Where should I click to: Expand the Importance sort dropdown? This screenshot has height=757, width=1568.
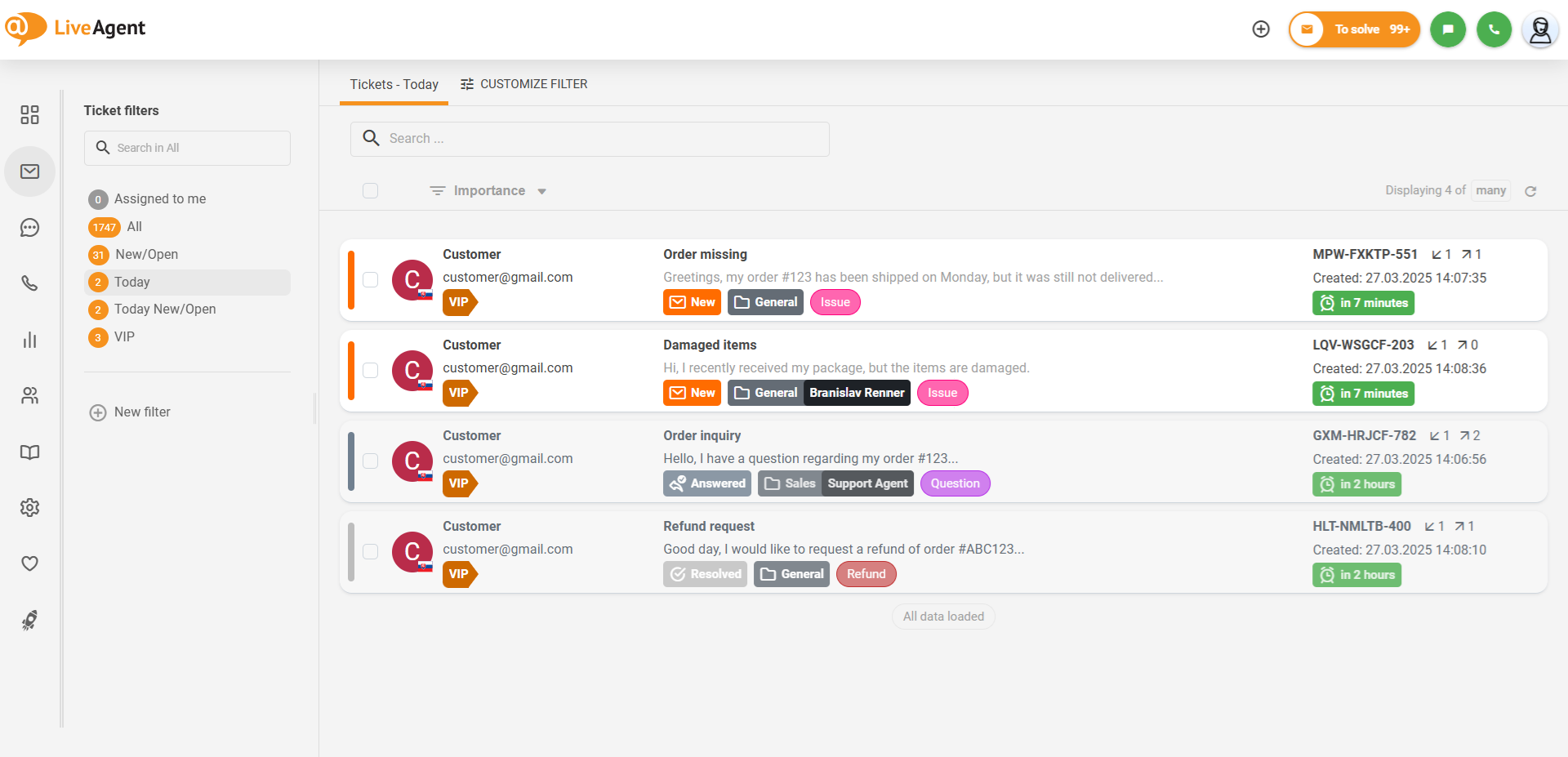(x=488, y=191)
